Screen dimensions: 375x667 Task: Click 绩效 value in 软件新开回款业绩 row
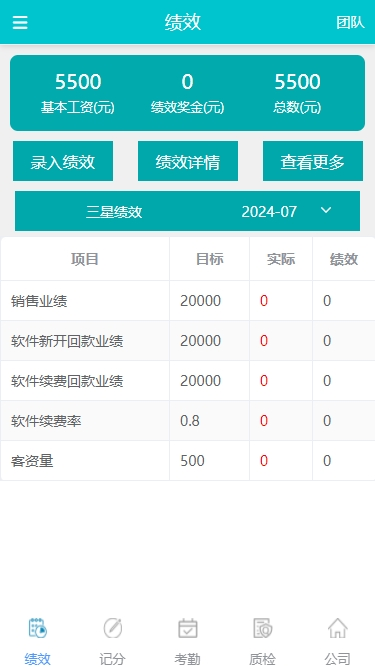[x=327, y=341]
